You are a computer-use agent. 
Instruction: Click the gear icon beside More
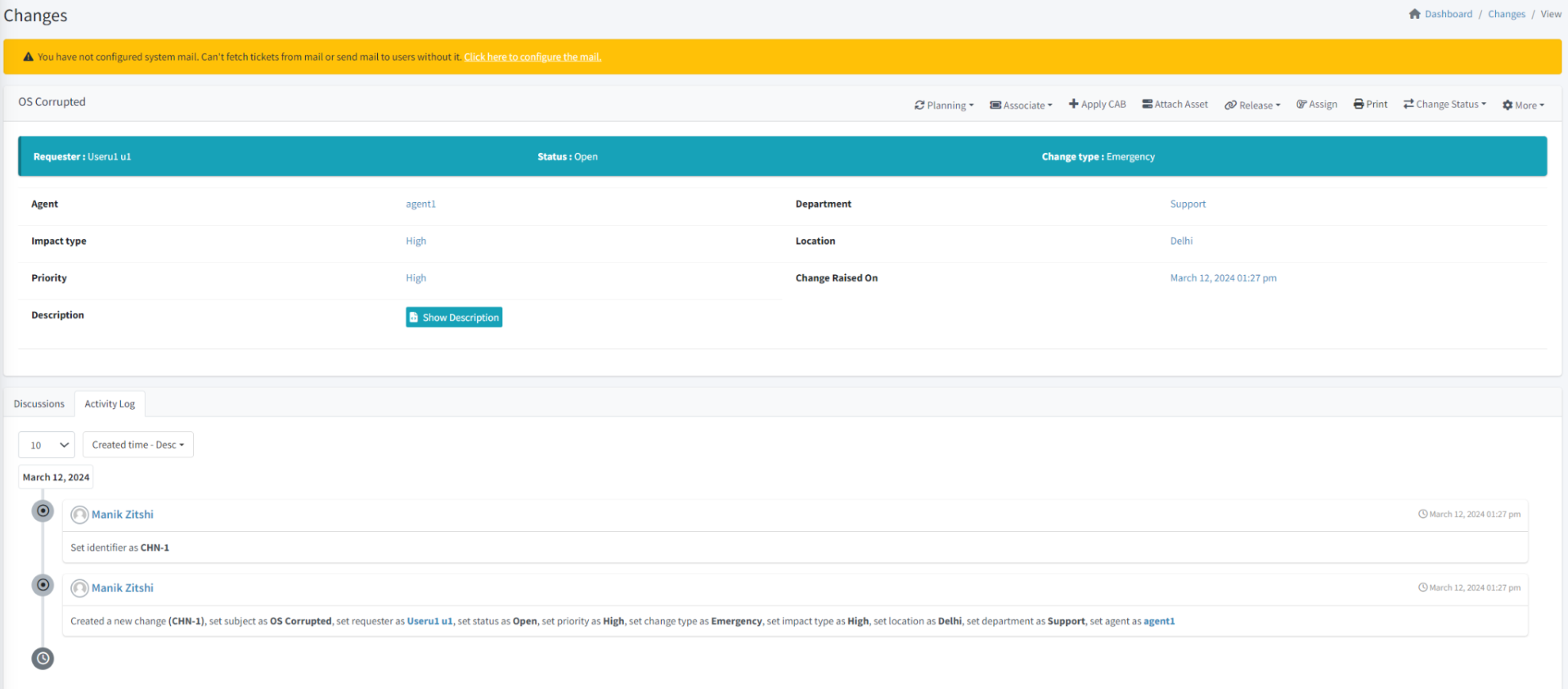1507,105
